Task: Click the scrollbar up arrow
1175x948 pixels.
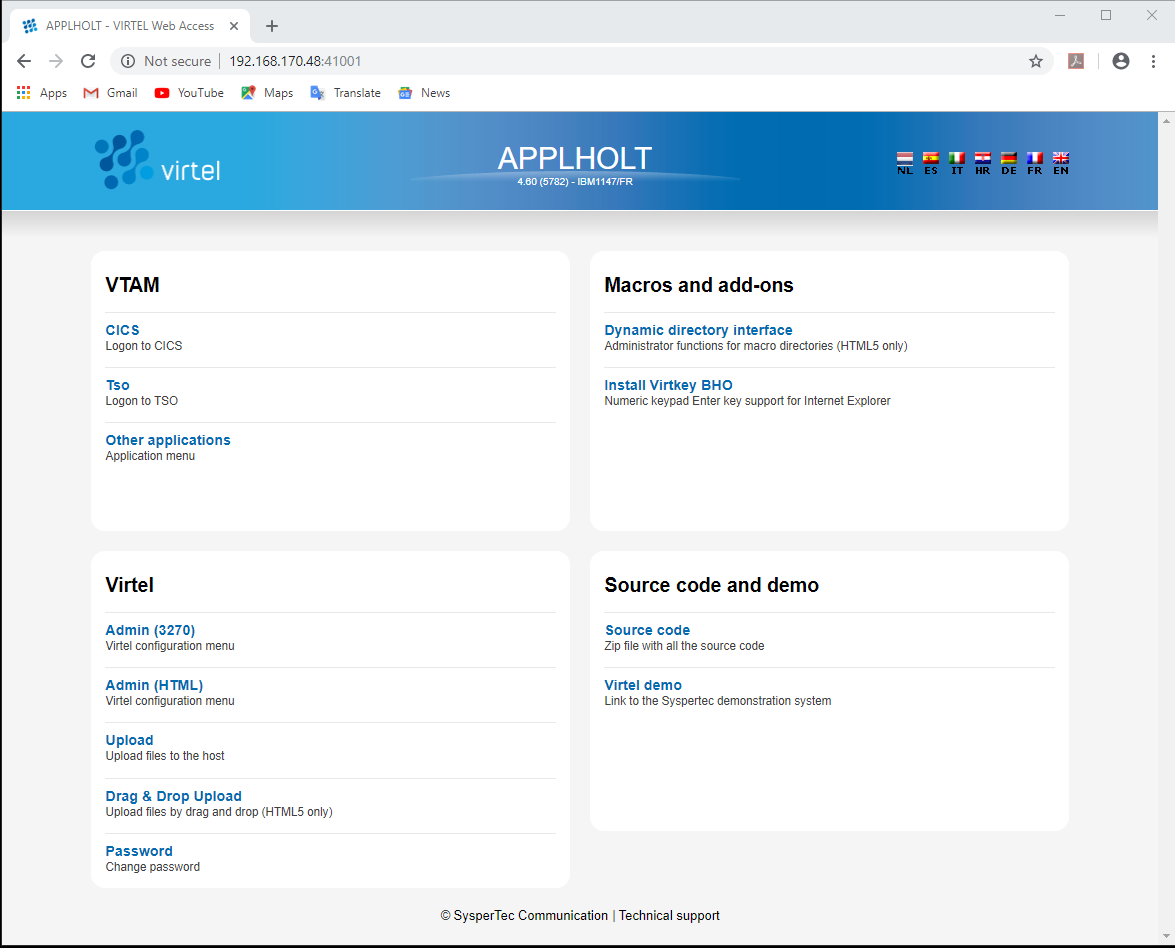Action: [x=1166, y=120]
